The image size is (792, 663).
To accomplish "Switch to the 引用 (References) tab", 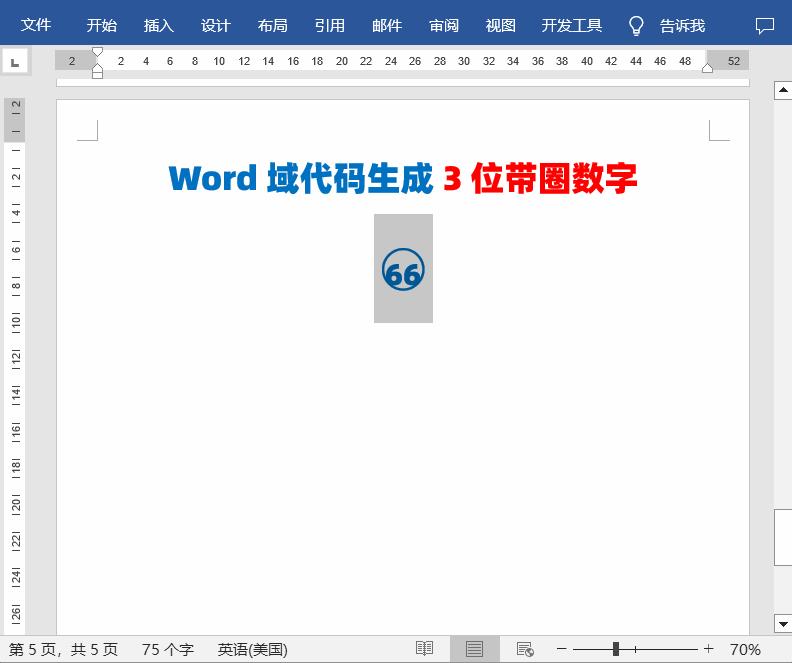I will tap(330, 25).
